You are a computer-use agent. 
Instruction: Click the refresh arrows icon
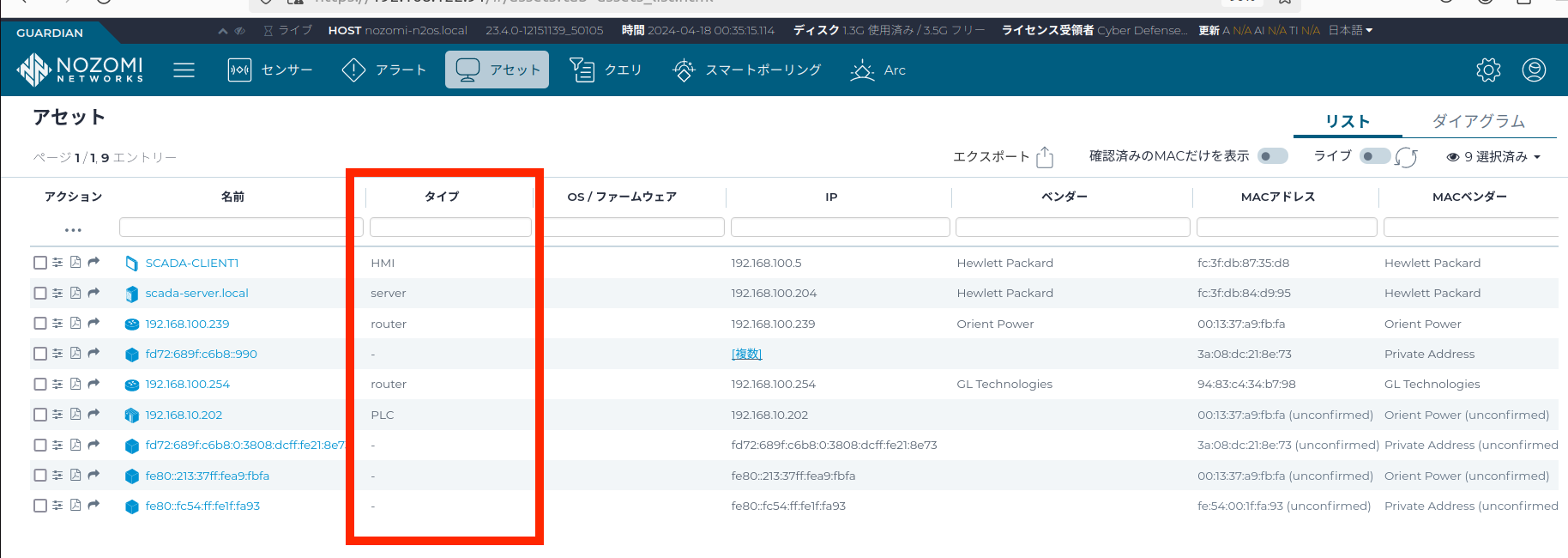coord(1406,157)
